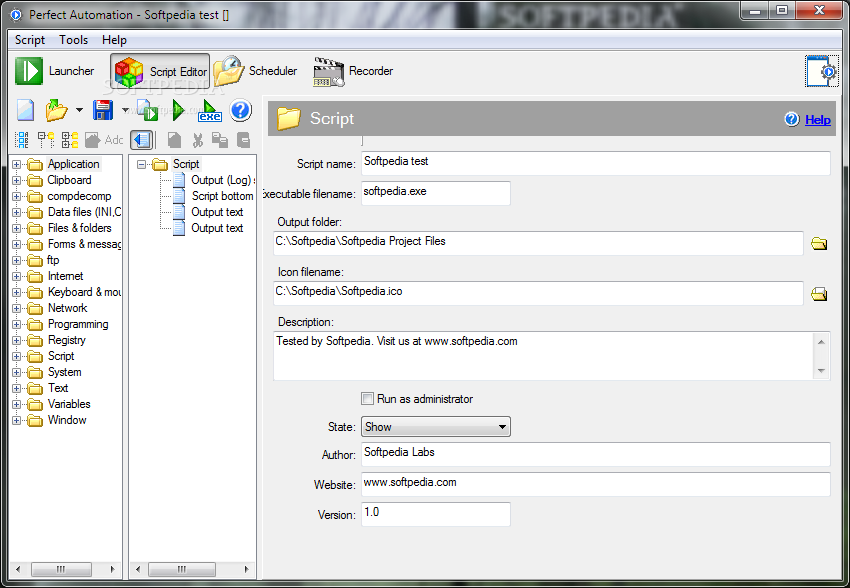850x588 pixels.
Task: Click the collapsed tree view icon
Action: pyautogui.click(x=46, y=140)
